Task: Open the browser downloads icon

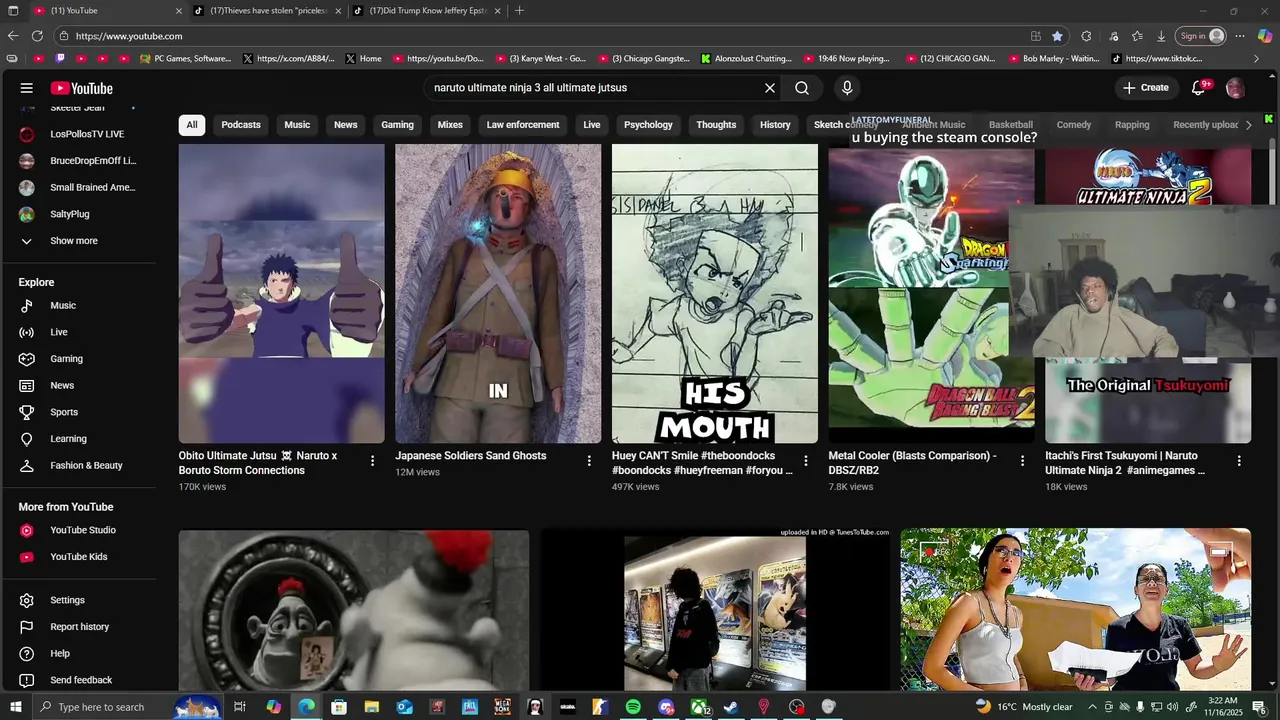Action: (x=1161, y=36)
